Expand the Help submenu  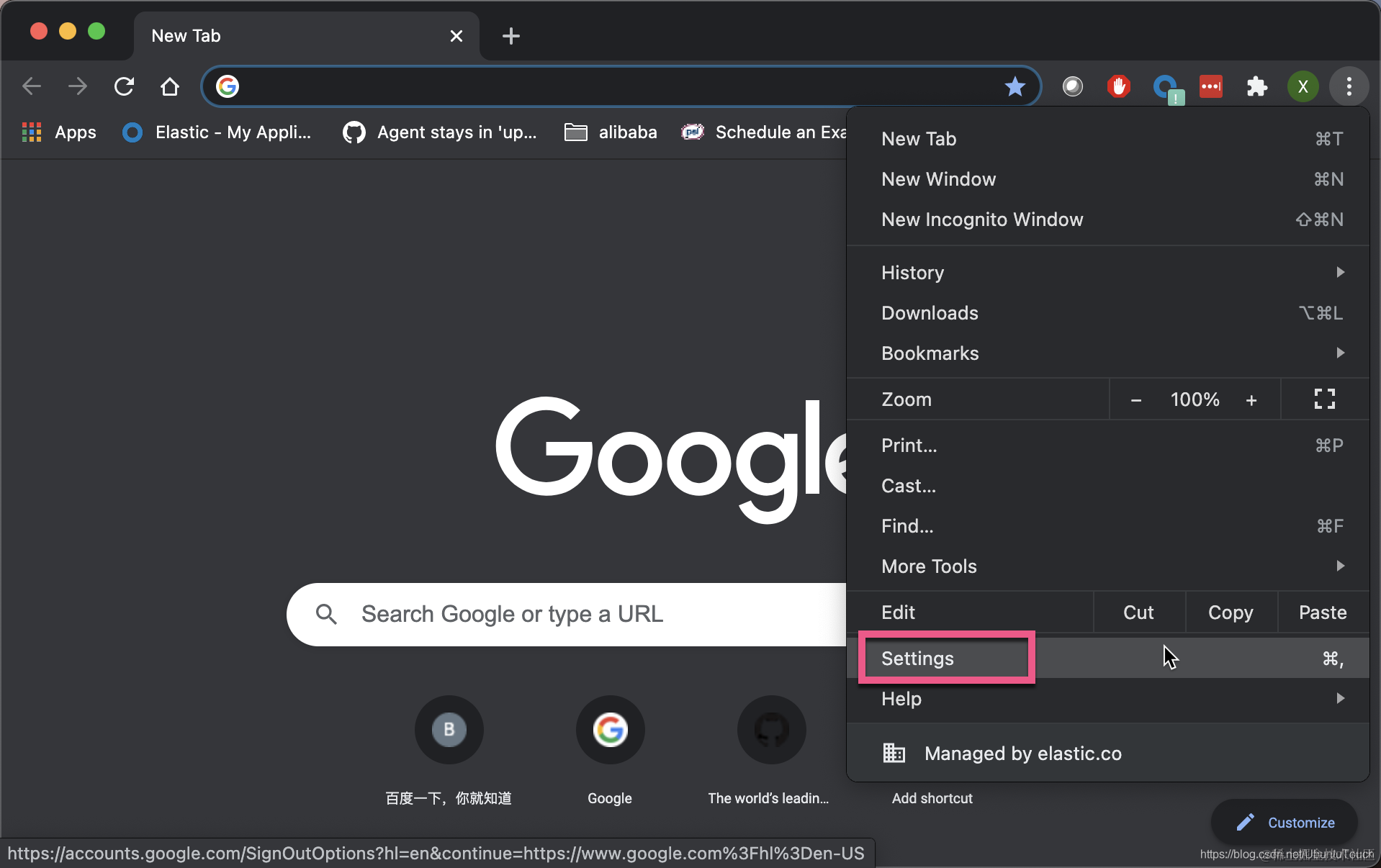(x=1107, y=699)
